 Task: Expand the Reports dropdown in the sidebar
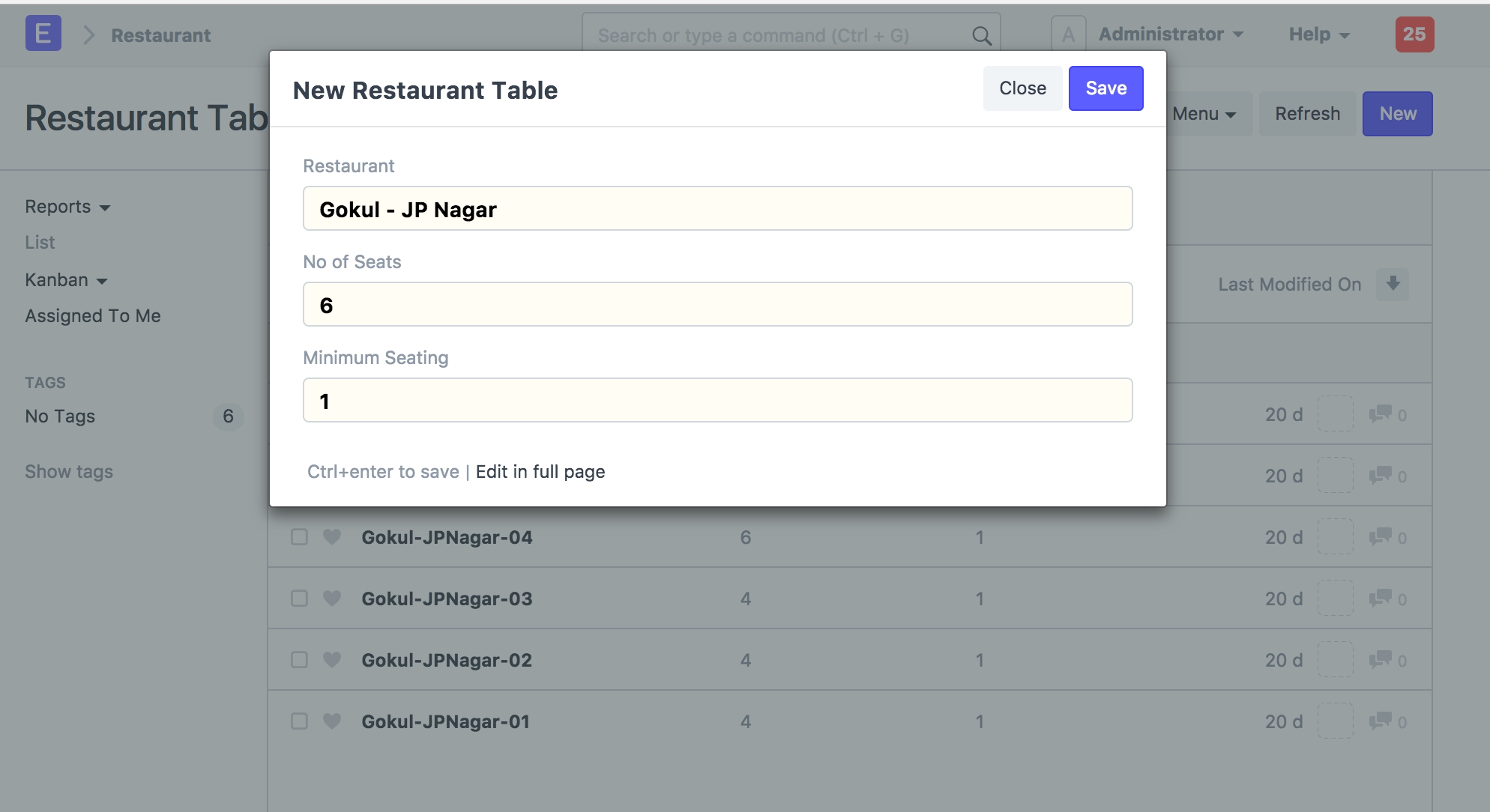[67, 207]
